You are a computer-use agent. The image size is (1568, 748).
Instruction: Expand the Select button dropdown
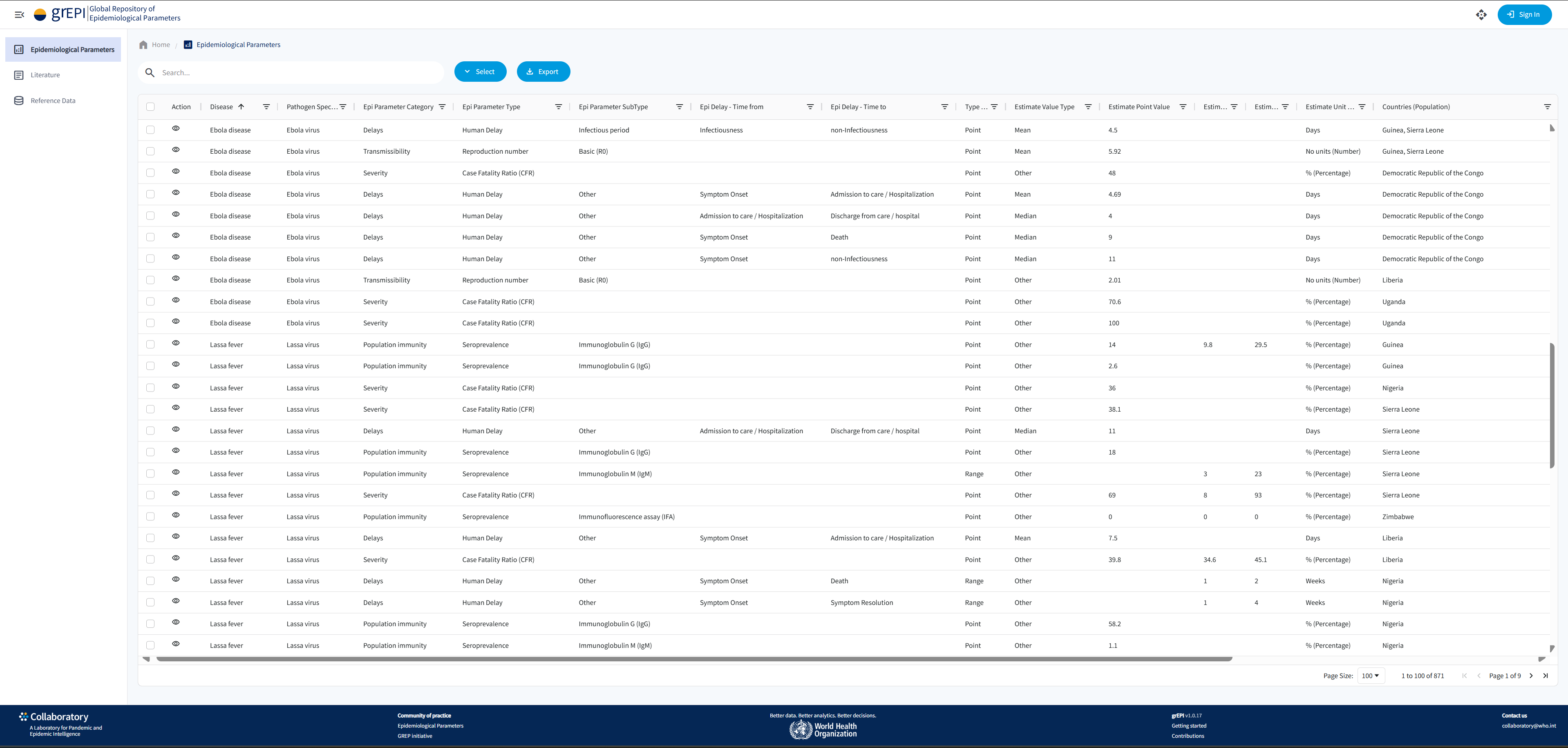pos(480,71)
